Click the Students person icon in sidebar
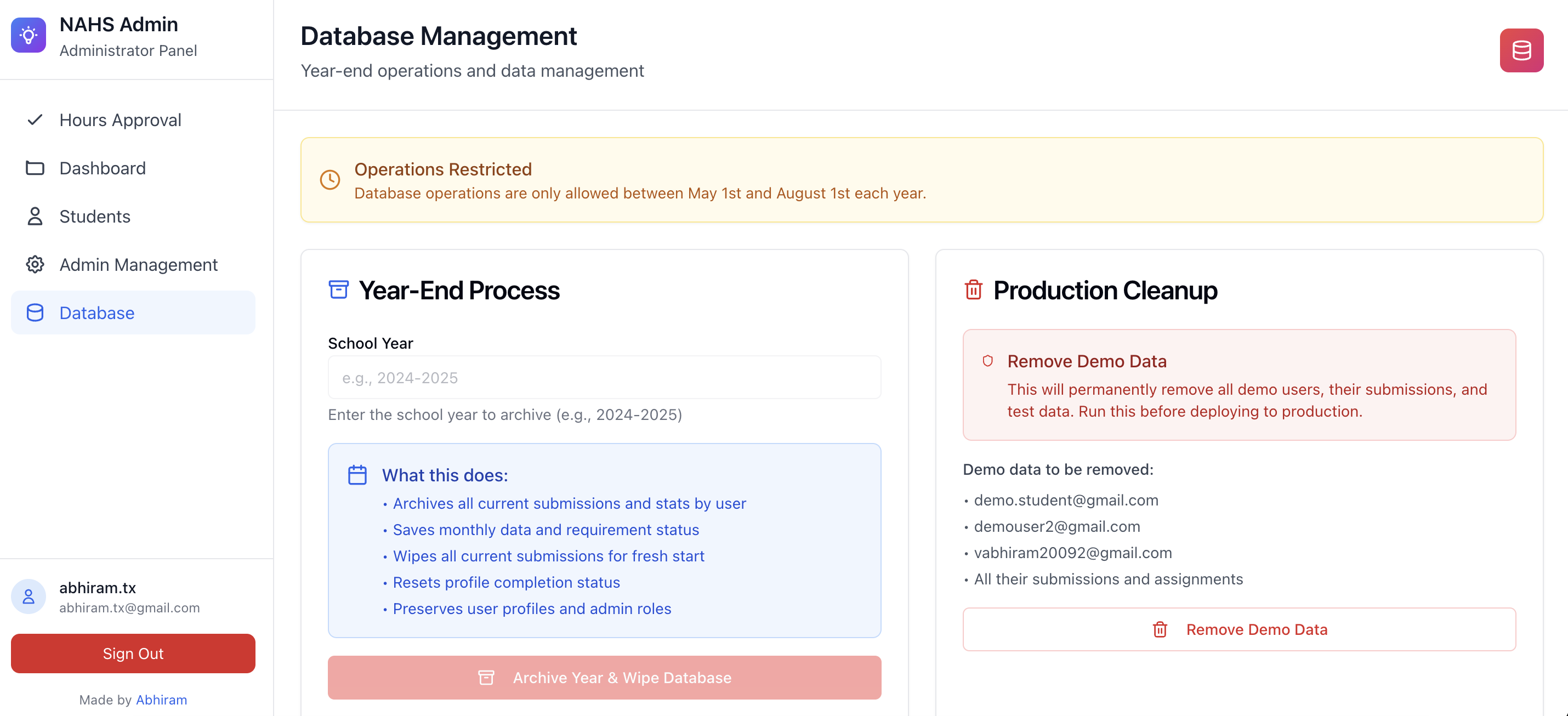The width and height of the screenshot is (1568, 716). coord(35,216)
